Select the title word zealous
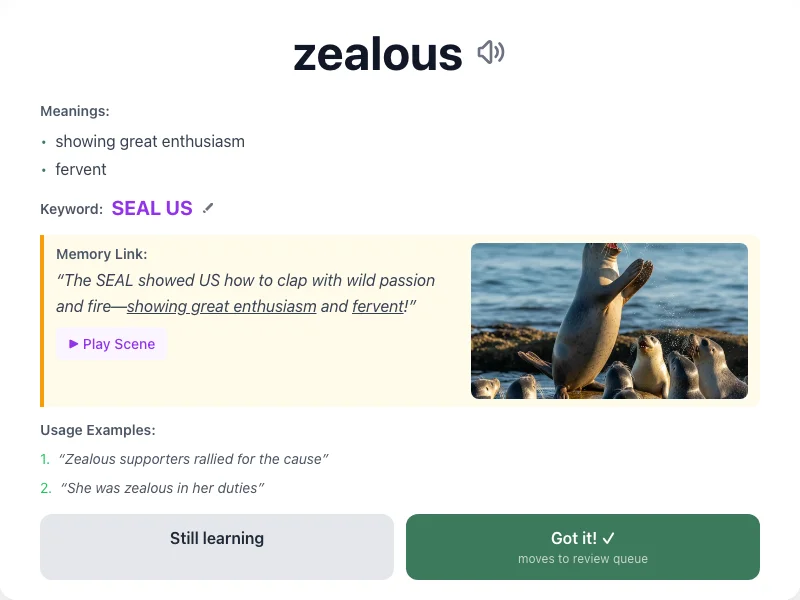 (x=377, y=54)
